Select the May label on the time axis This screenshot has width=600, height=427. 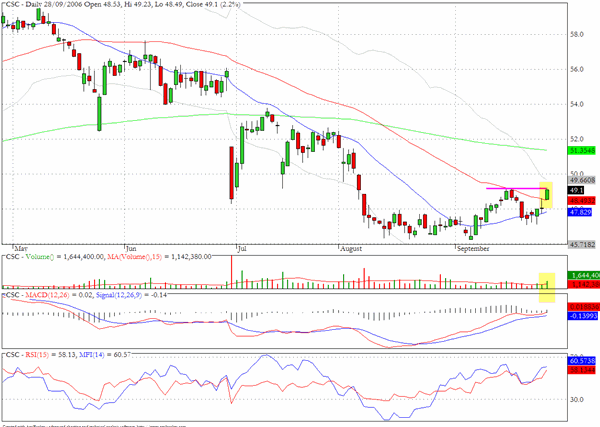[x=21, y=249]
